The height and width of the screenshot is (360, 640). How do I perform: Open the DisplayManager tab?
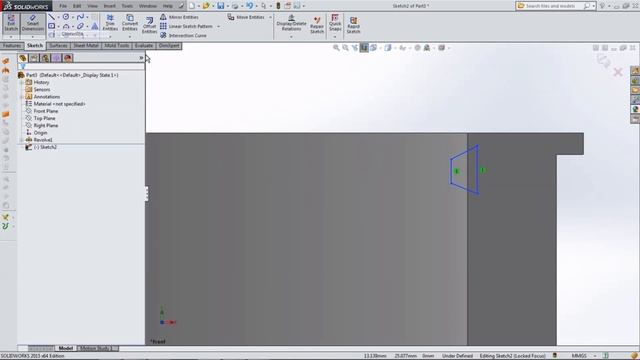pos(68,58)
